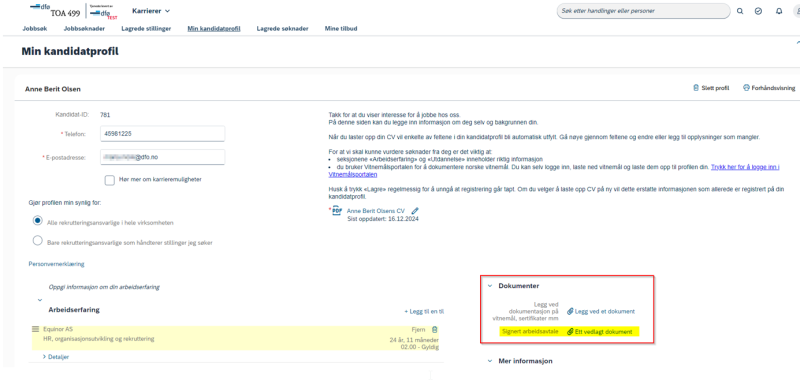Open Lagrede søknader tab
Image resolution: width=800 pixels, height=388 pixels.
pyautogui.click(x=283, y=29)
